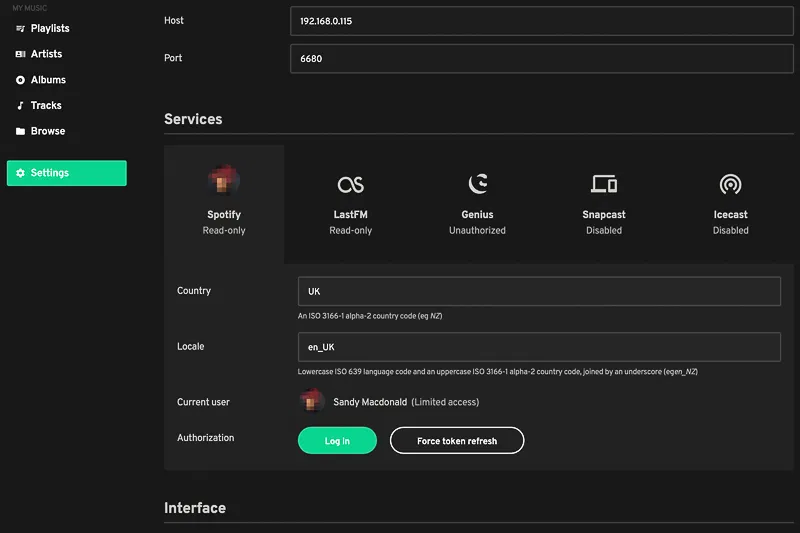Screen dimensions: 800x533
Task: Click the Browse folder icon
Action: point(20,131)
